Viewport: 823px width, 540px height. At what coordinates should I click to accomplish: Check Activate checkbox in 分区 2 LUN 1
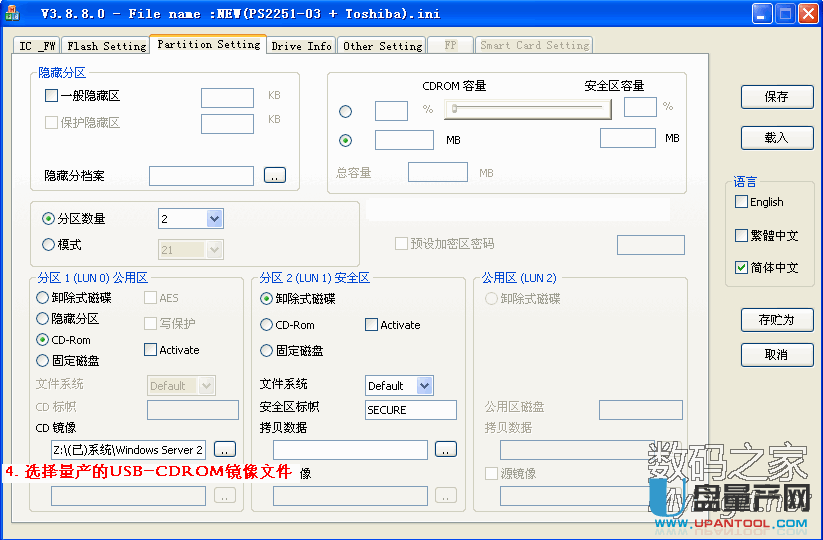point(371,325)
